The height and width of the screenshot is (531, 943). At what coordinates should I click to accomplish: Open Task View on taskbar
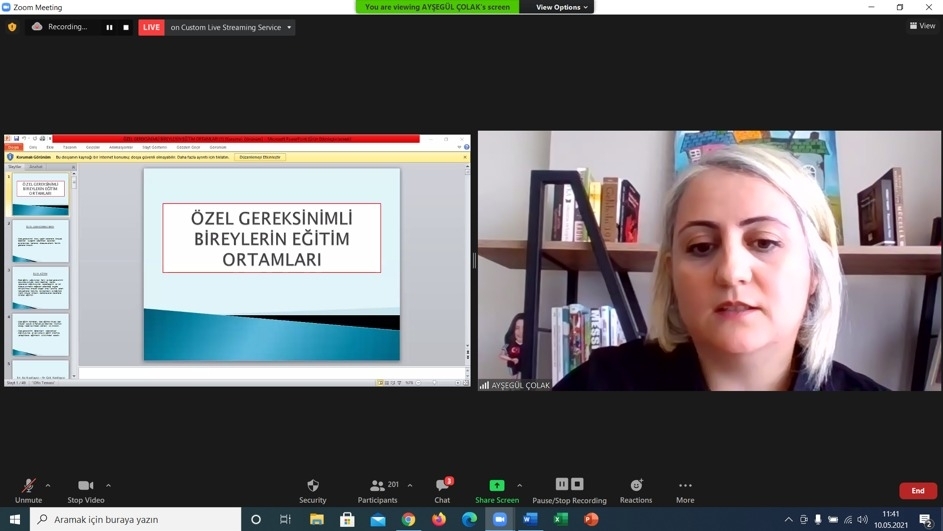coord(286,519)
